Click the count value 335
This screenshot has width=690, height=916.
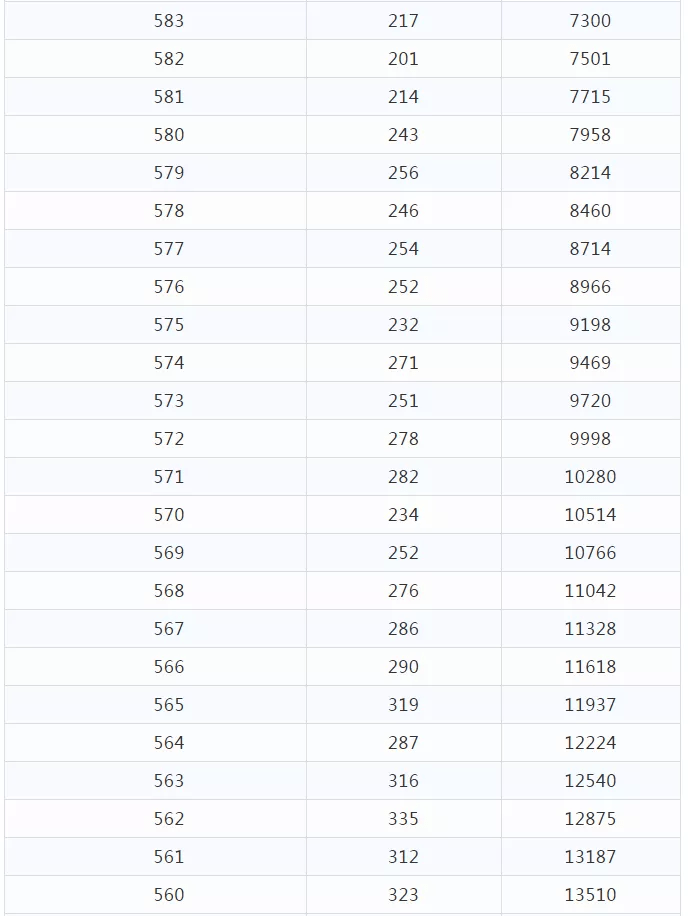[403, 818]
